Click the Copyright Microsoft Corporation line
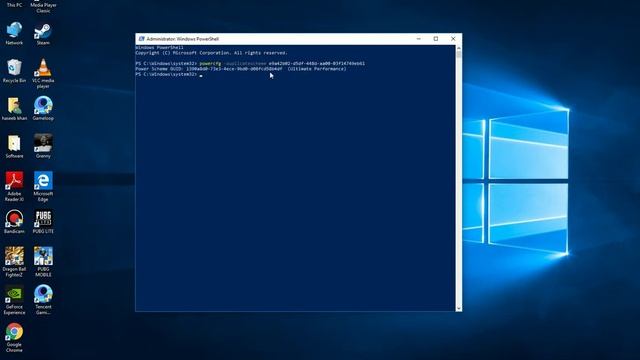The image size is (640, 360). (x=211, y=53)
